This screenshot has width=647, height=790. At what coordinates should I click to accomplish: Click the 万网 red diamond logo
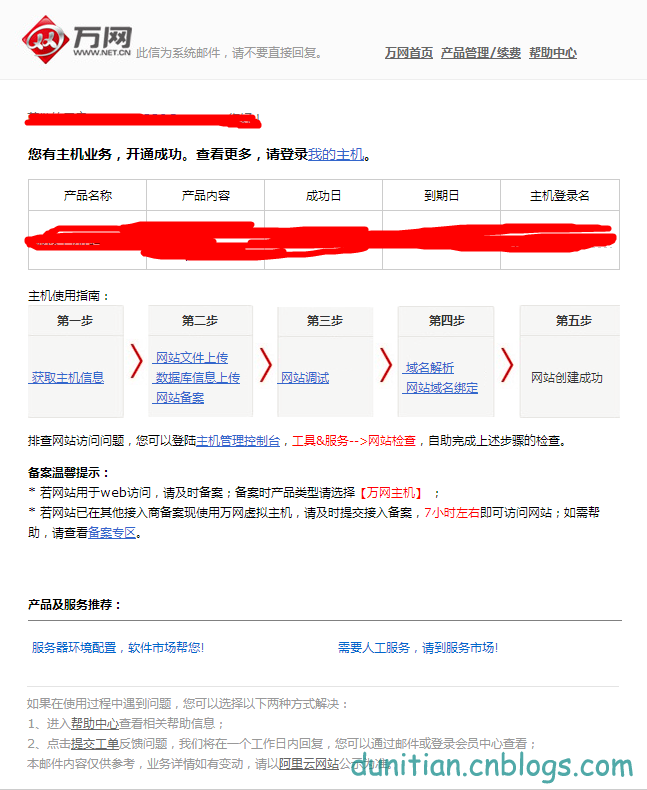coord(45,39)
